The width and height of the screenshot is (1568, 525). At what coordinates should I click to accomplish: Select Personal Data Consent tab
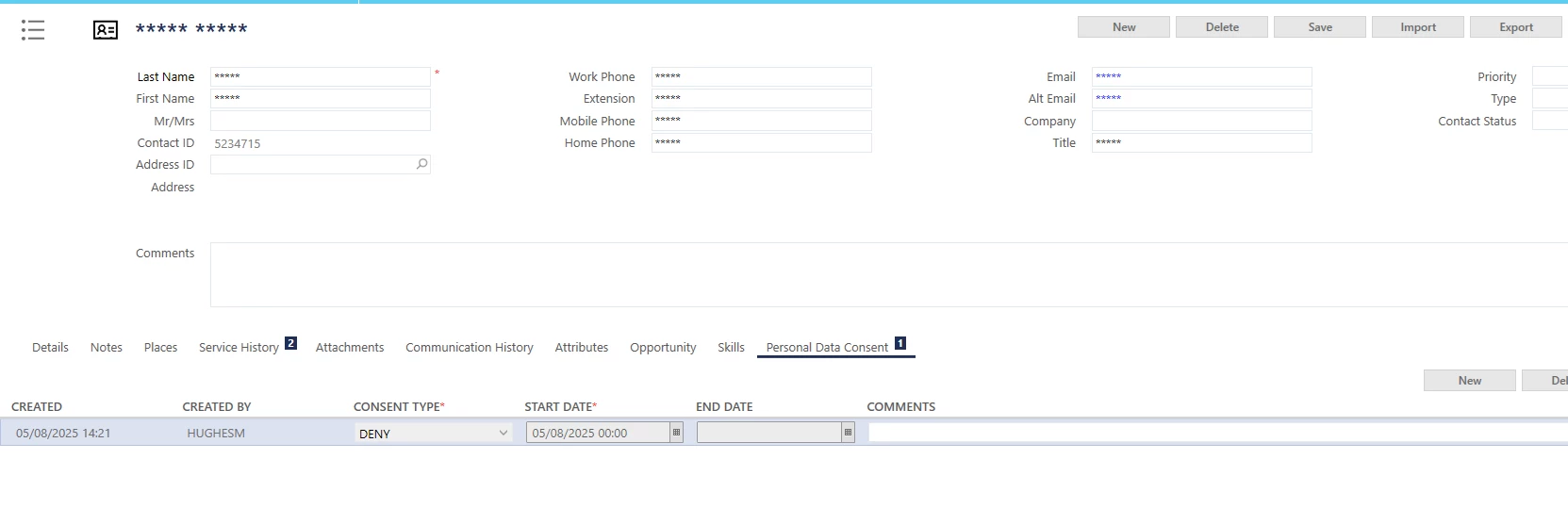point(827,348)
